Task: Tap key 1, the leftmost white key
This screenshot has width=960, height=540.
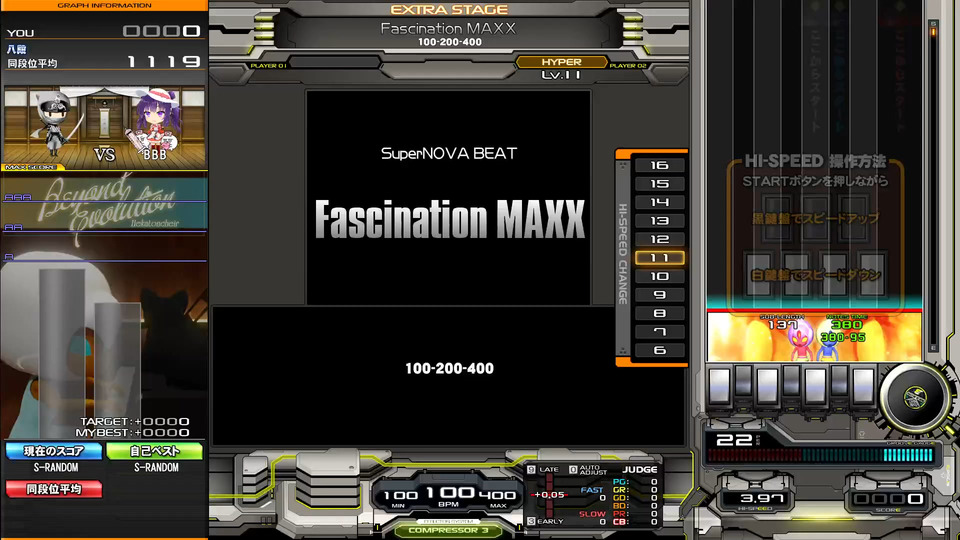Action: point(719,387)
